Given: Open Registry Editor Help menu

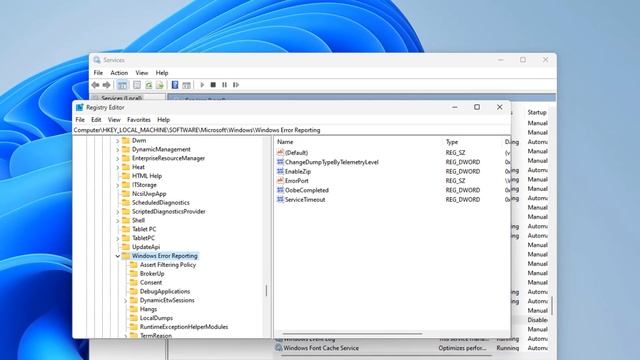Looking at the screenshot, I should click(x=163, y=120).
